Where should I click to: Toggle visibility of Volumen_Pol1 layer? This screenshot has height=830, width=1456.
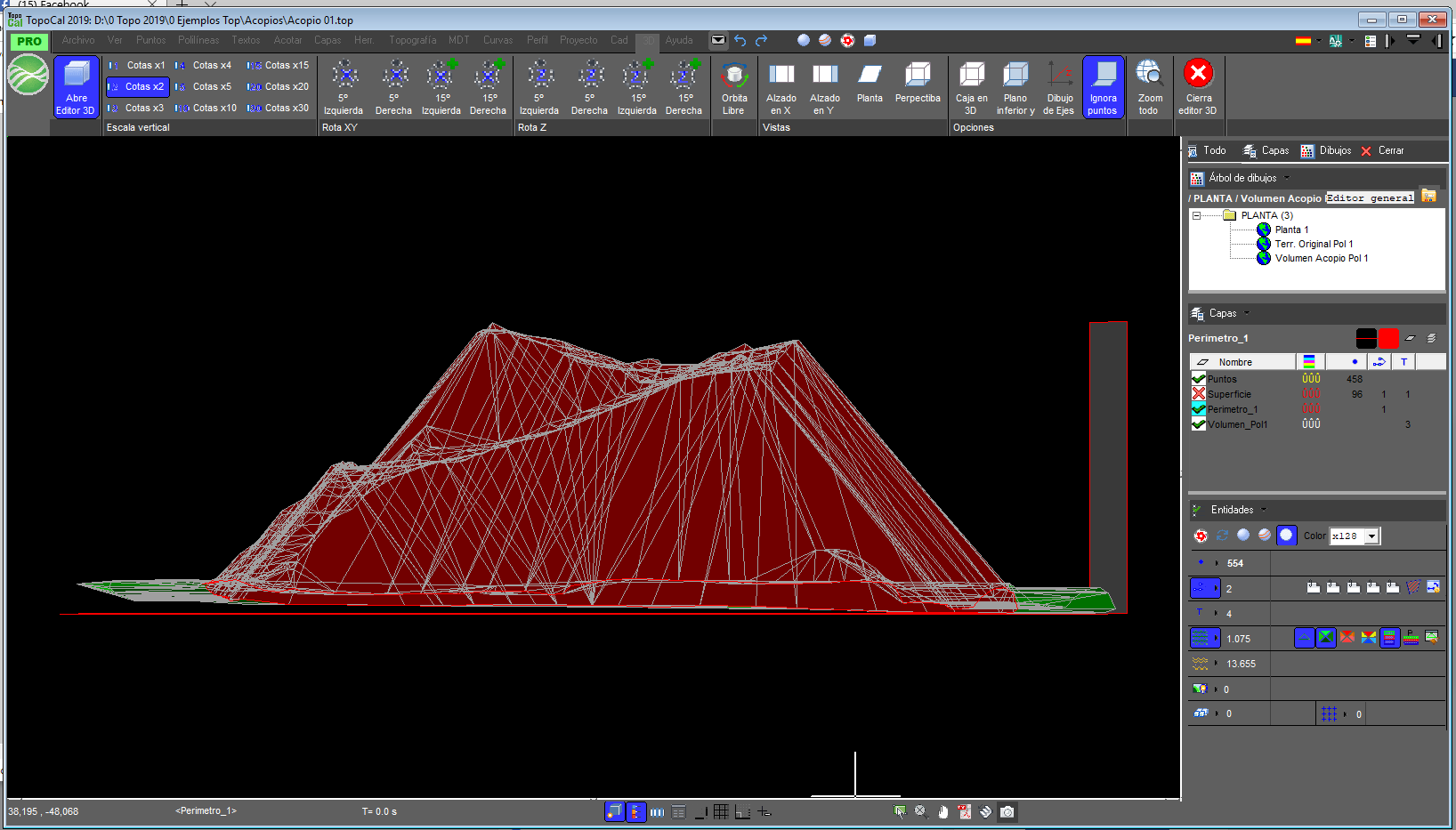pyautogui.click(x=1199, y=424)
